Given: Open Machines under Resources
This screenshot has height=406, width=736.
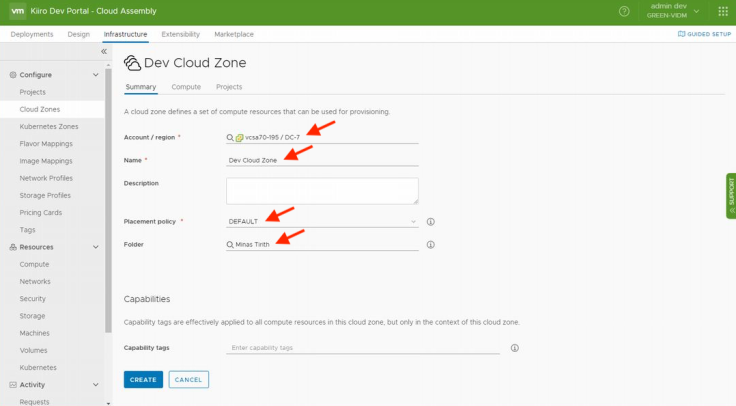Looking at the screenshot, I should 34,333.
